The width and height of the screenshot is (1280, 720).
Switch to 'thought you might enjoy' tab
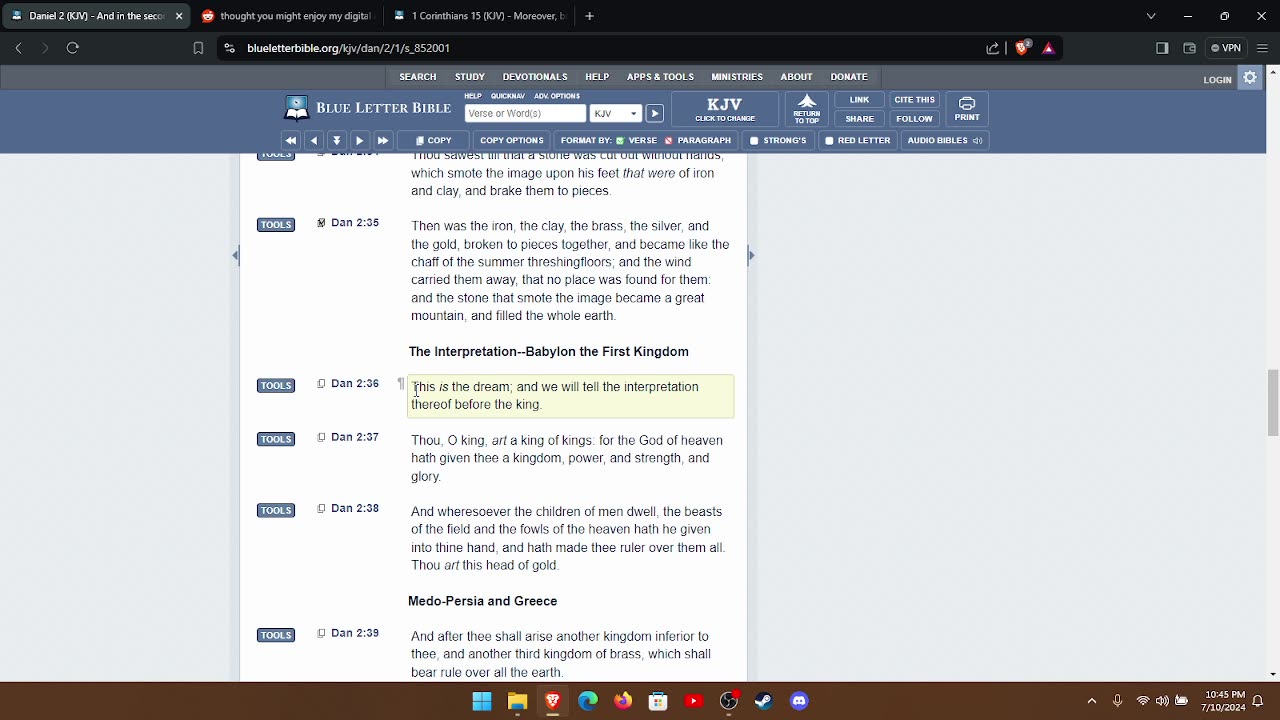[286, 16]
